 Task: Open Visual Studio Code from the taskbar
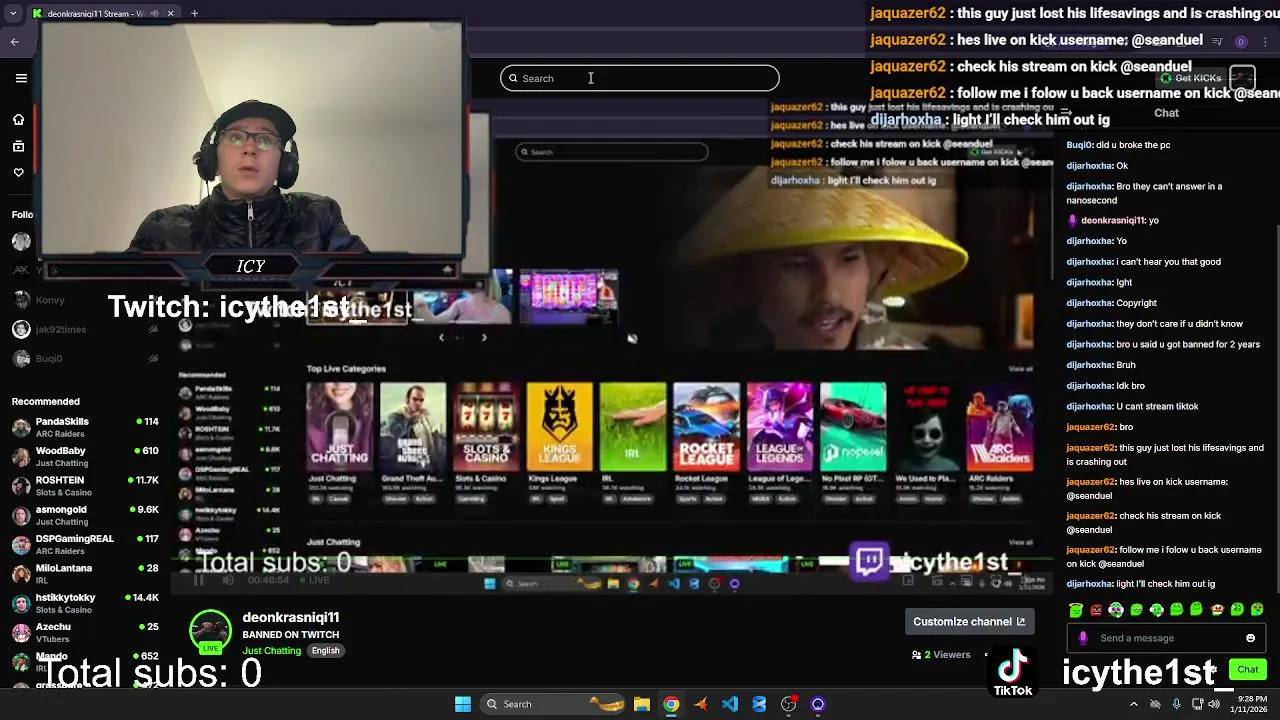pos(730,704)
